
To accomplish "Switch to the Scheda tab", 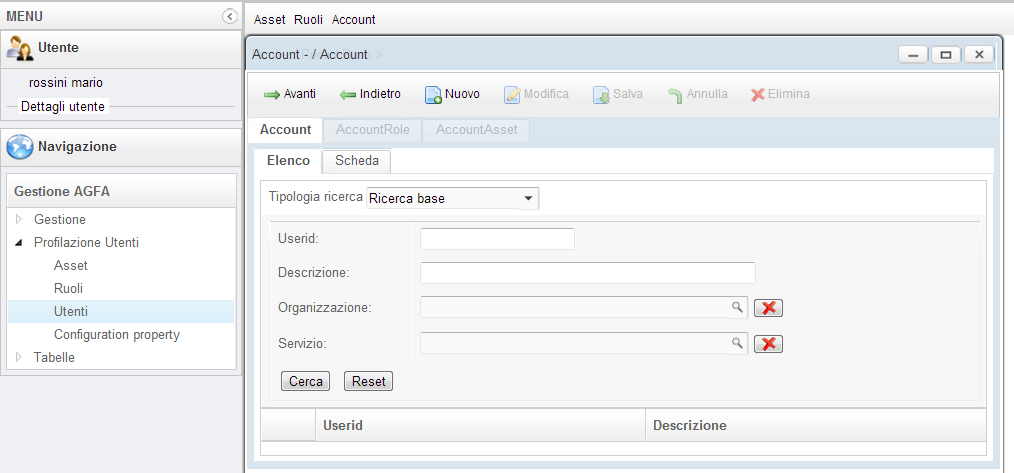I will pos(356,161).
